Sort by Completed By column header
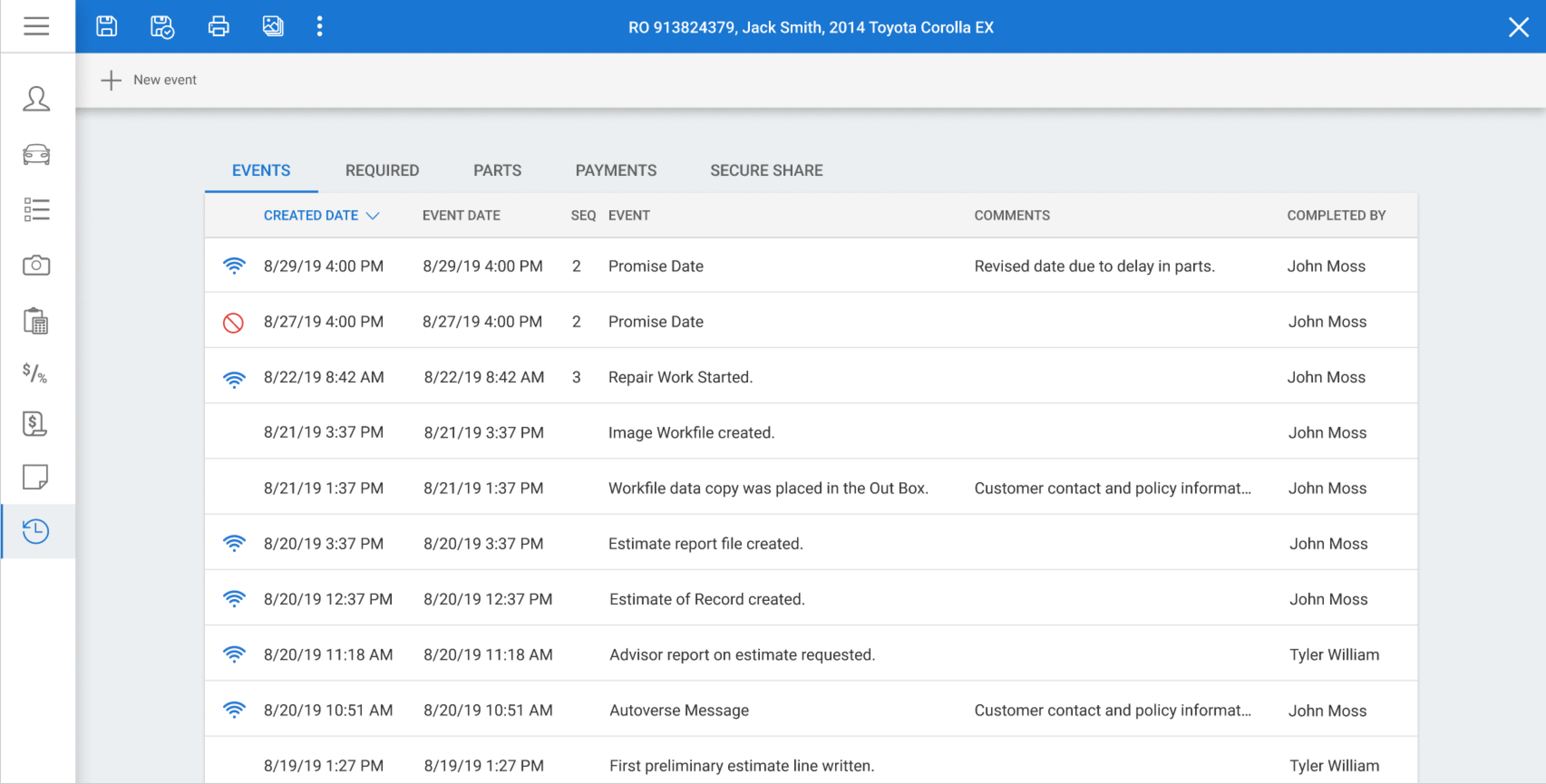The width and height of the screenshot is (1546, 784). coord(1336,215)
